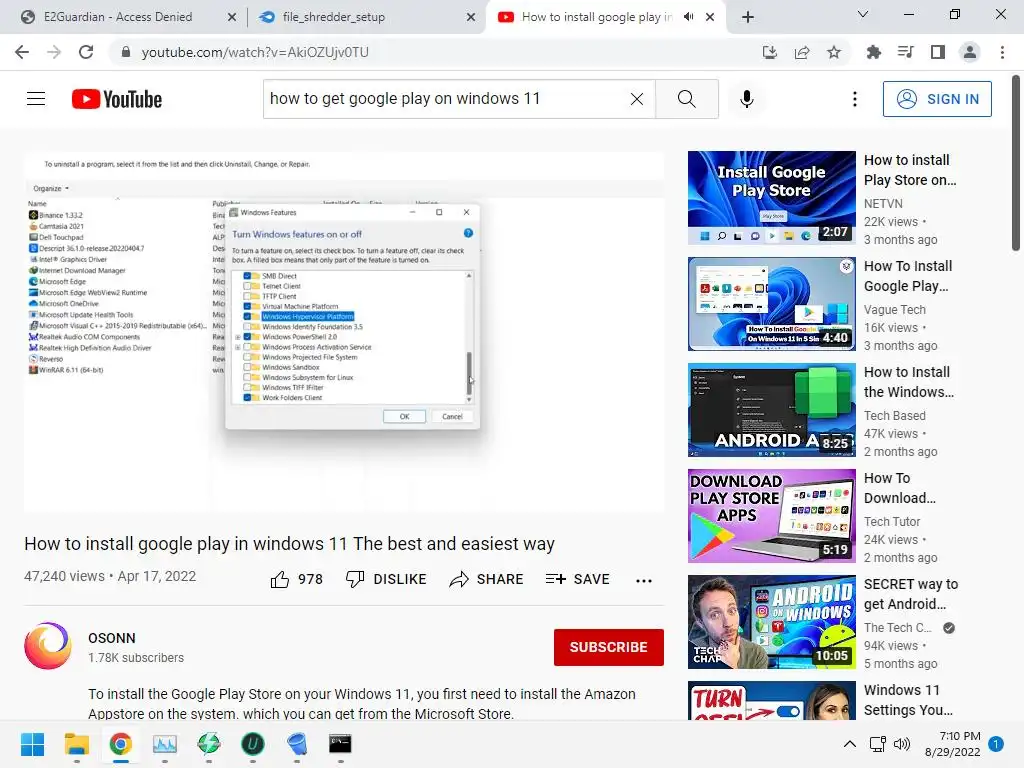Screen dimensions: 1024x768
Task: Open Android on Windows 10:05 thumbnail
Action: [x=771, y=622]
